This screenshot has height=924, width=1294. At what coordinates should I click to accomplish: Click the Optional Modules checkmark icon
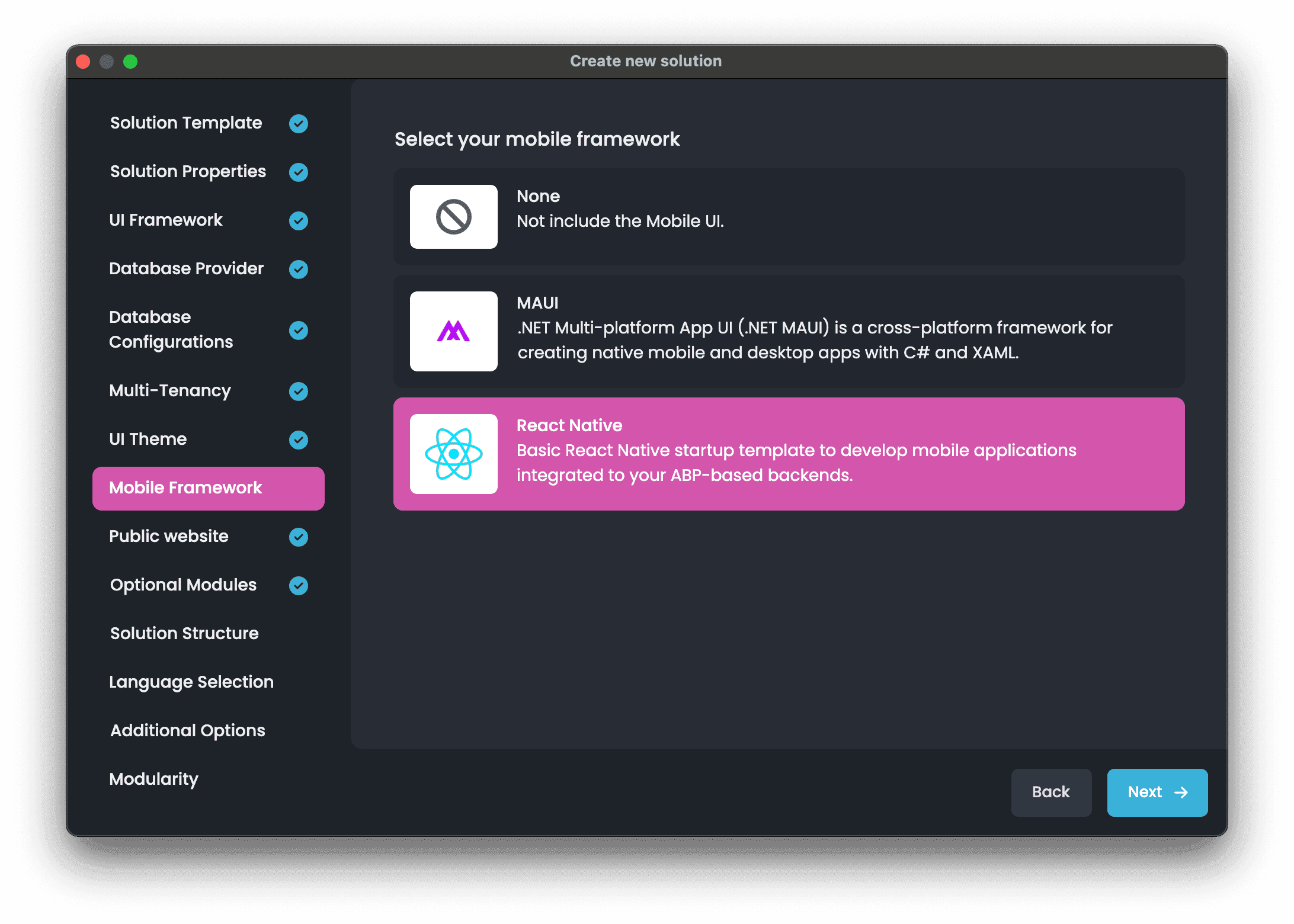(x=298, y=585)
